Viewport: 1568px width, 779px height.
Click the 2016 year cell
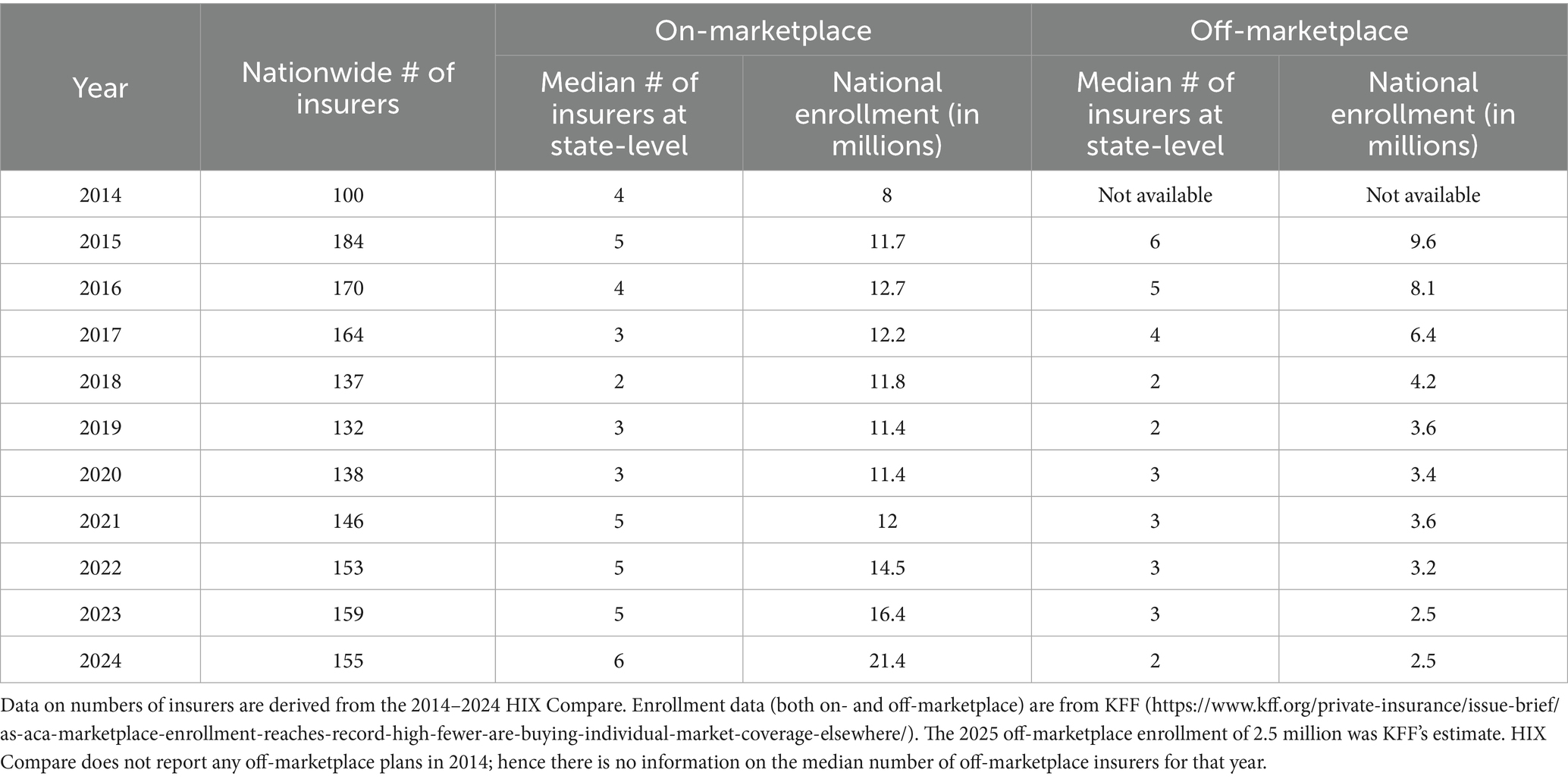tap(100, 288)
